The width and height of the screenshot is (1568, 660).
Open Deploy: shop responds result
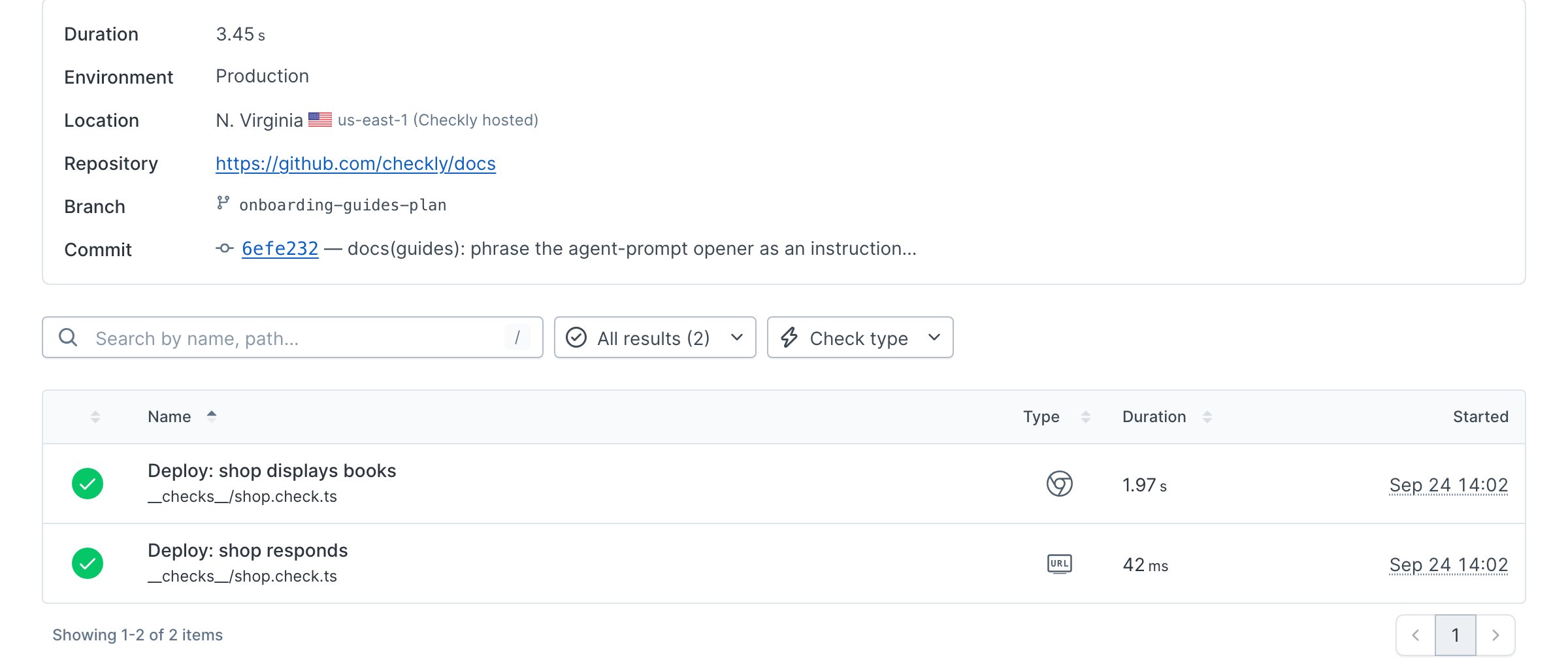click(248, 551)
